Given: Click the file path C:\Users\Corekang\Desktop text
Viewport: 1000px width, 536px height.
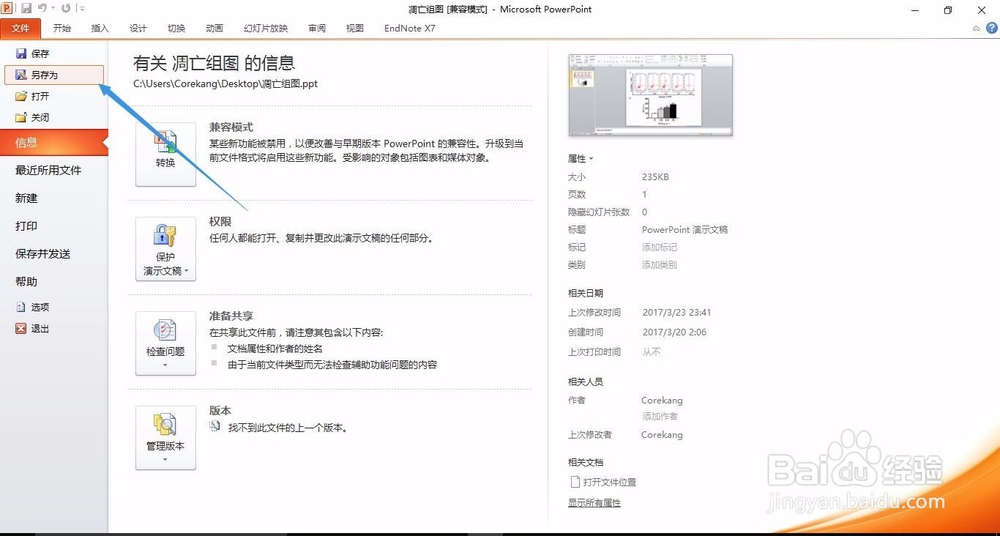Looking at the screenshot, I should click(x=225, y=84).
